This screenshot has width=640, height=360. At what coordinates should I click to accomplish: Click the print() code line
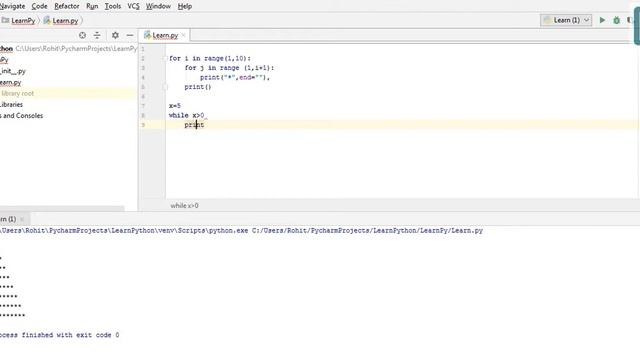[198, 87]
